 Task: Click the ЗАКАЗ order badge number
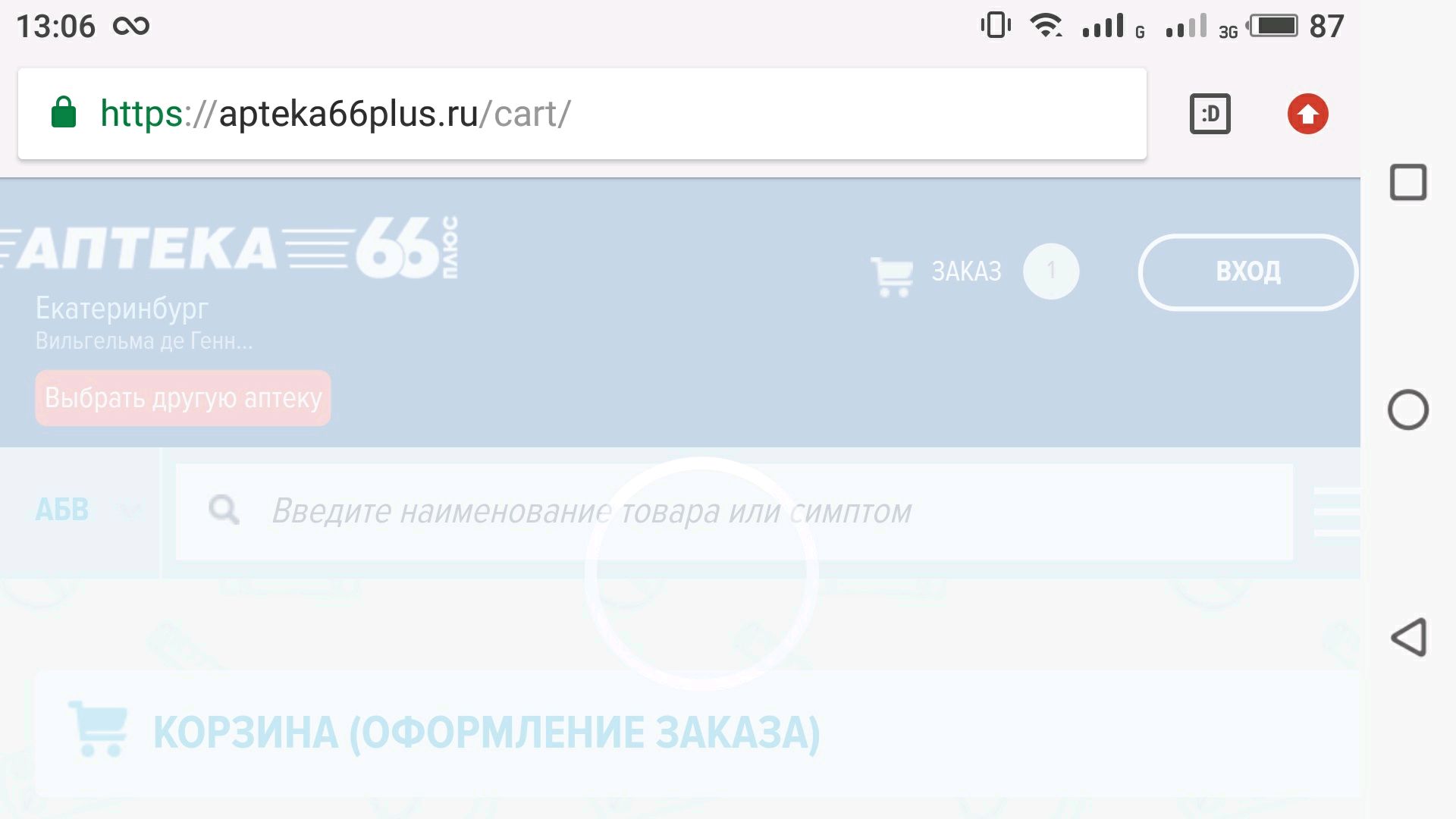(1051, 271)
